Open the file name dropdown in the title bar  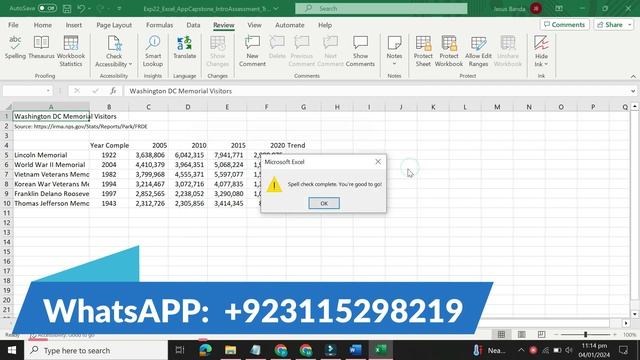tap(276, 9)
